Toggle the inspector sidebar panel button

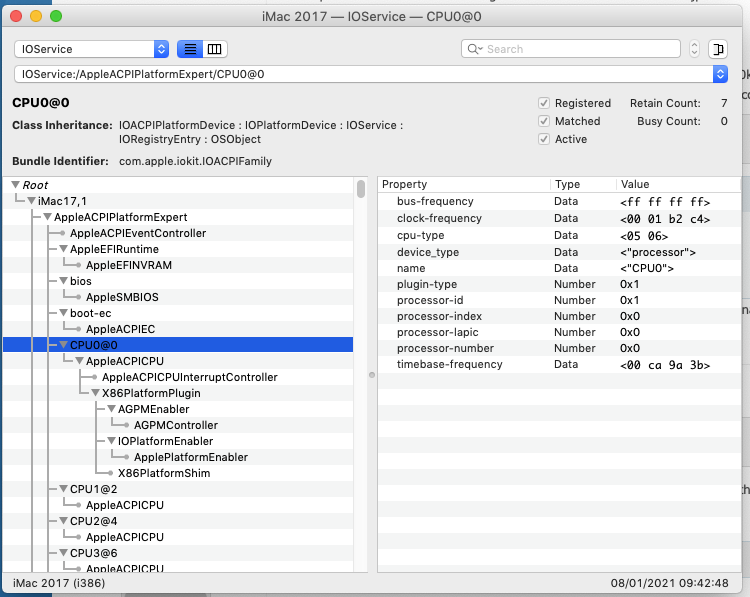pos(717,49)
